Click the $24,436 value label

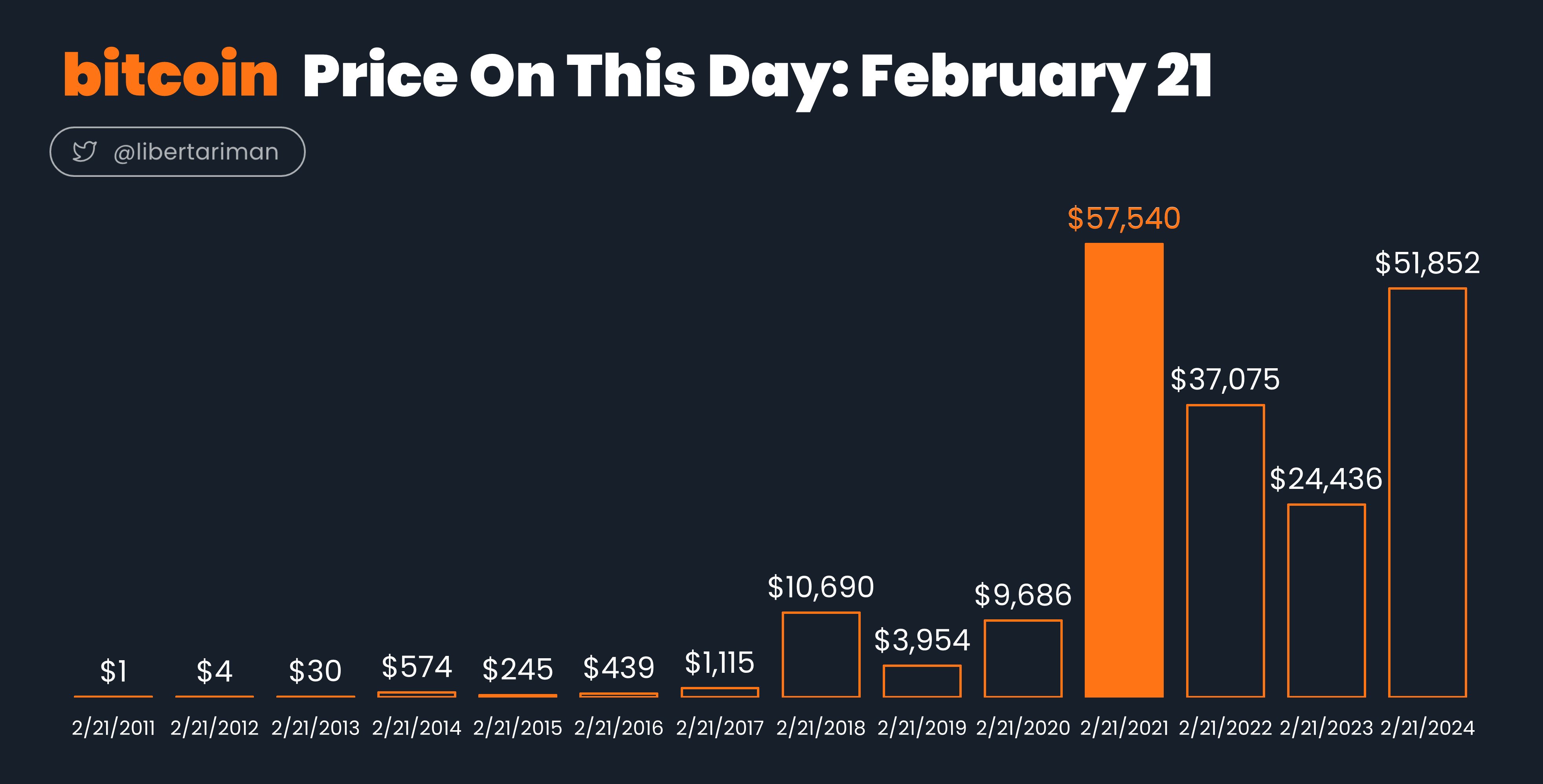1326,479
